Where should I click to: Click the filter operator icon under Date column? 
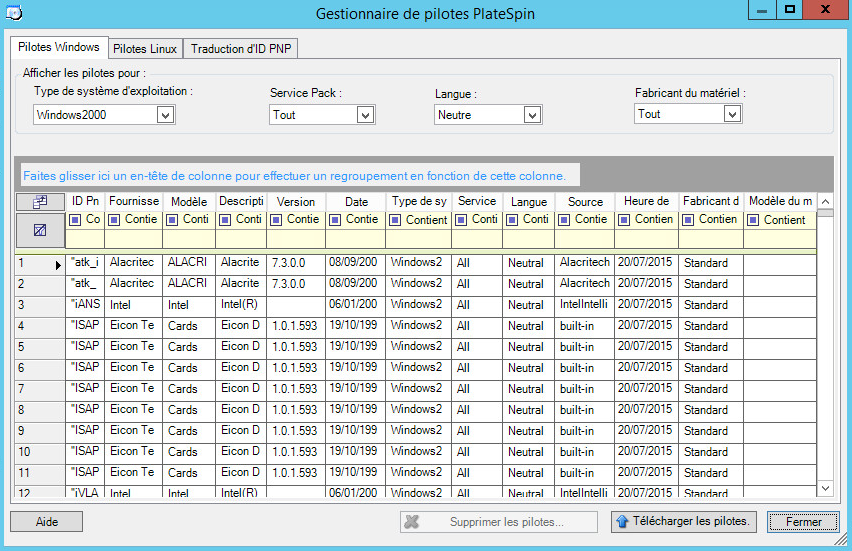(x=336, y=220)
